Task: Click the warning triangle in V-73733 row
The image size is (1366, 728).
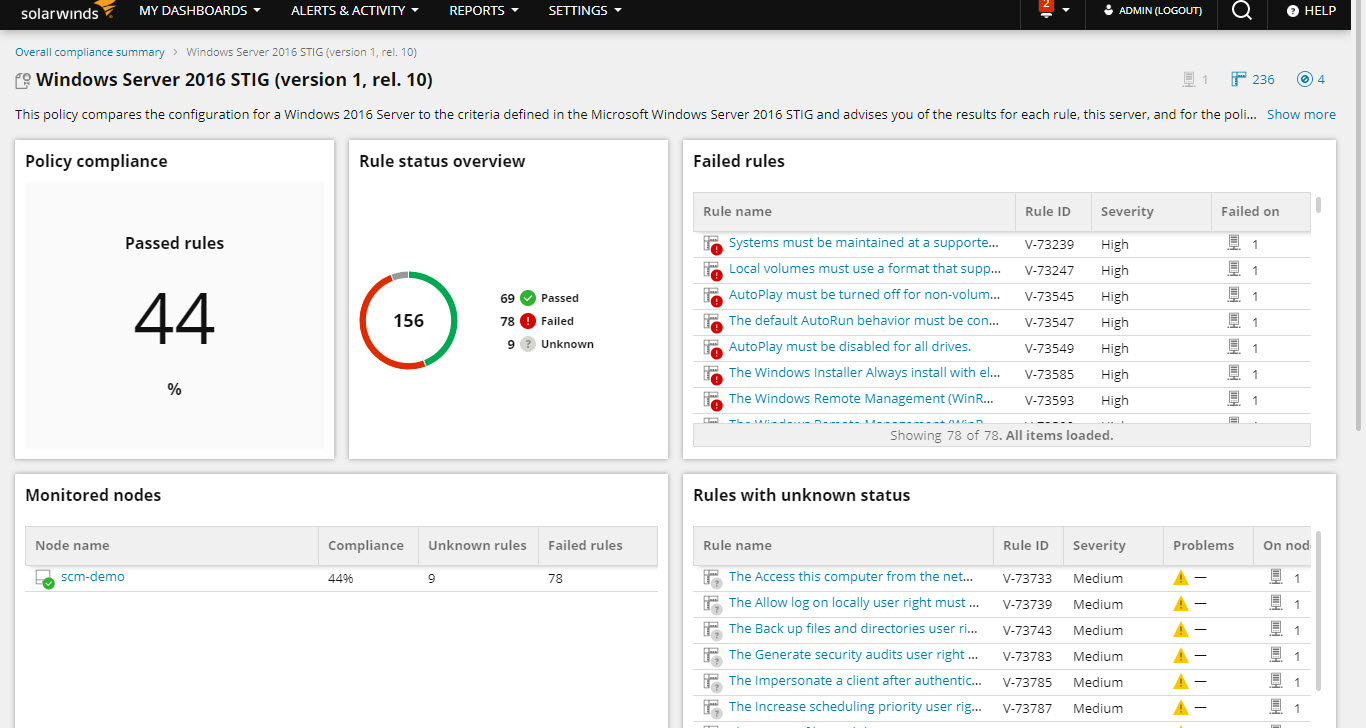Action: pos(1181,578)
